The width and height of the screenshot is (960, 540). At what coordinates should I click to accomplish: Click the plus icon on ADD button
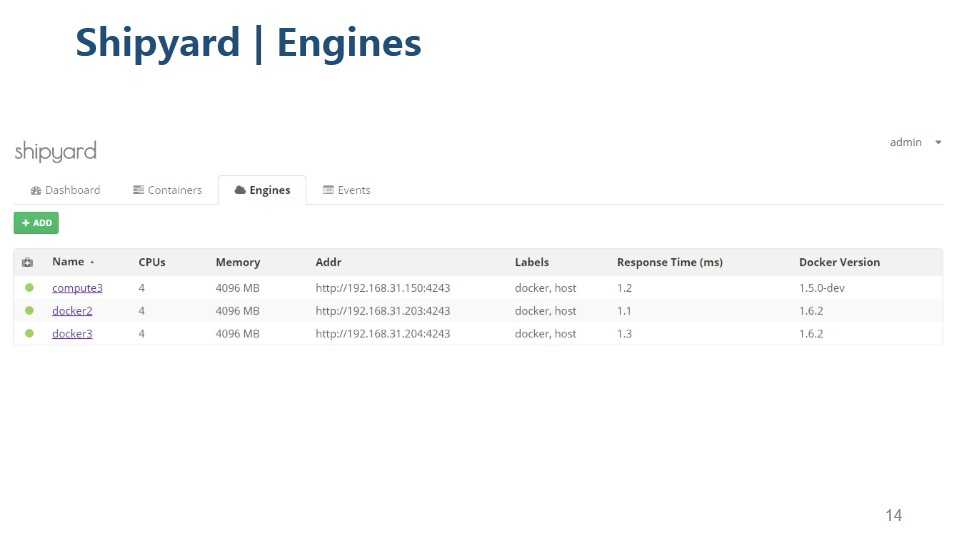(x=26, y=223)
